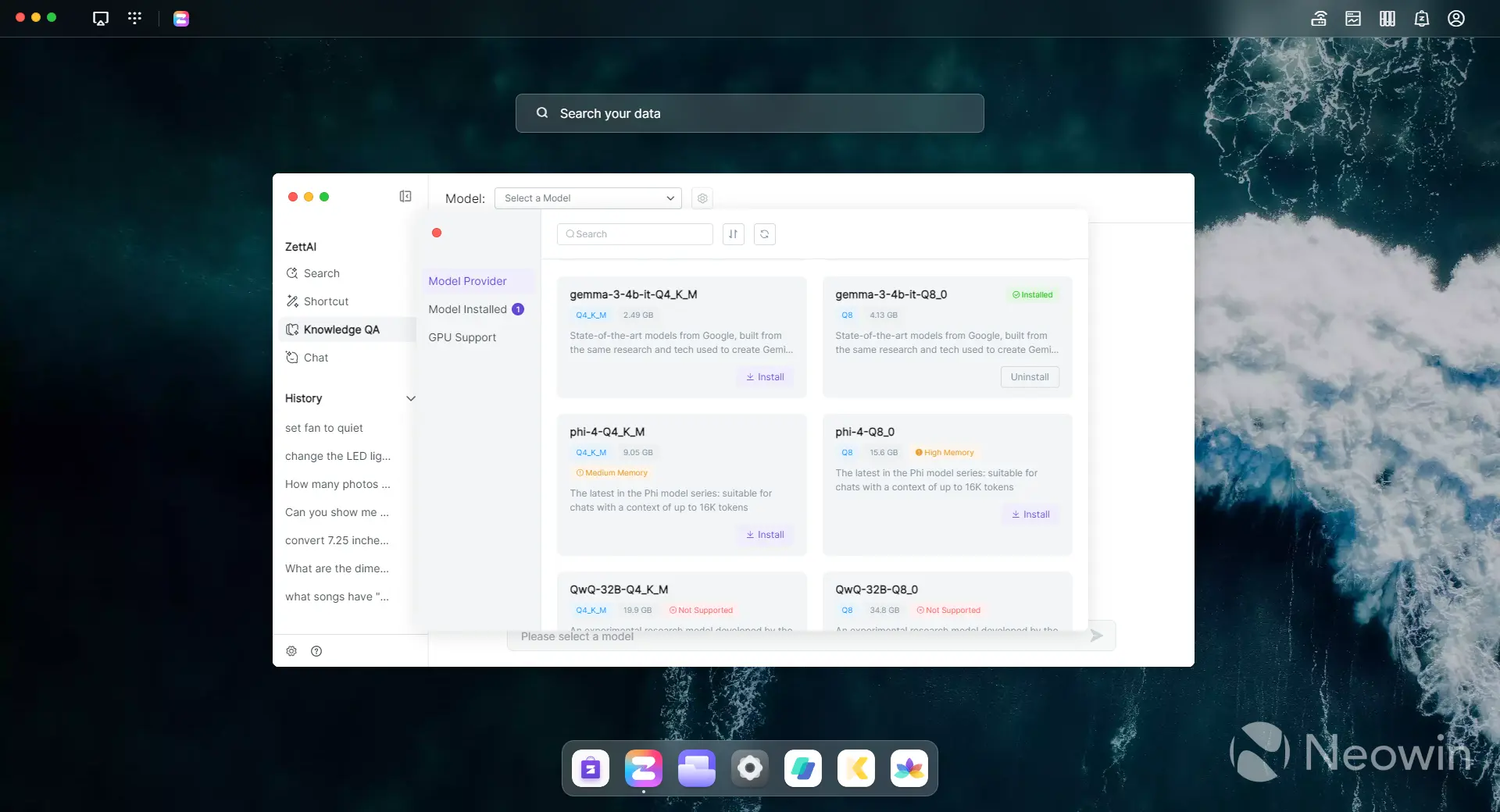Open the Select a Model dropdown
The height and width of the screenshot is (812, 1500).
pyautogui.click(x=587, y=198)
